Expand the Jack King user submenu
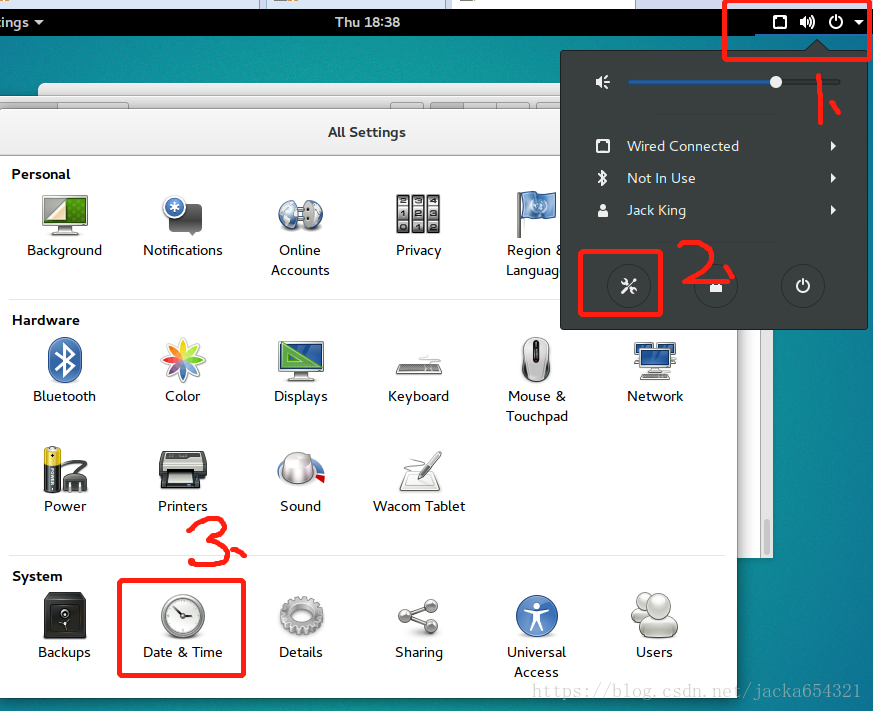The height and width of the screenshot is (711, 873). coord(715,210)
